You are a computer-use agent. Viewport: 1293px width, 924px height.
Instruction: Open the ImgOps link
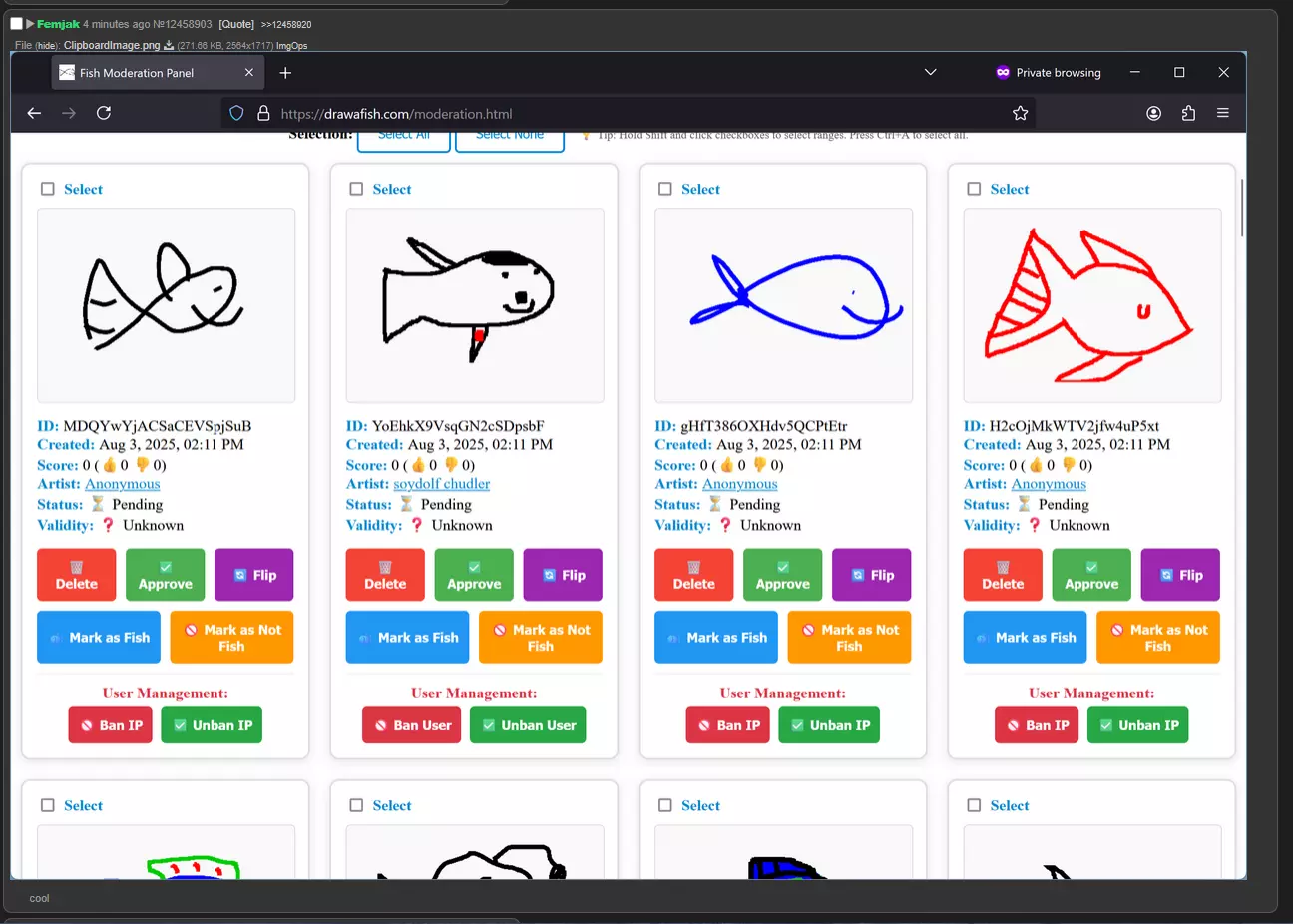point(291,46)
